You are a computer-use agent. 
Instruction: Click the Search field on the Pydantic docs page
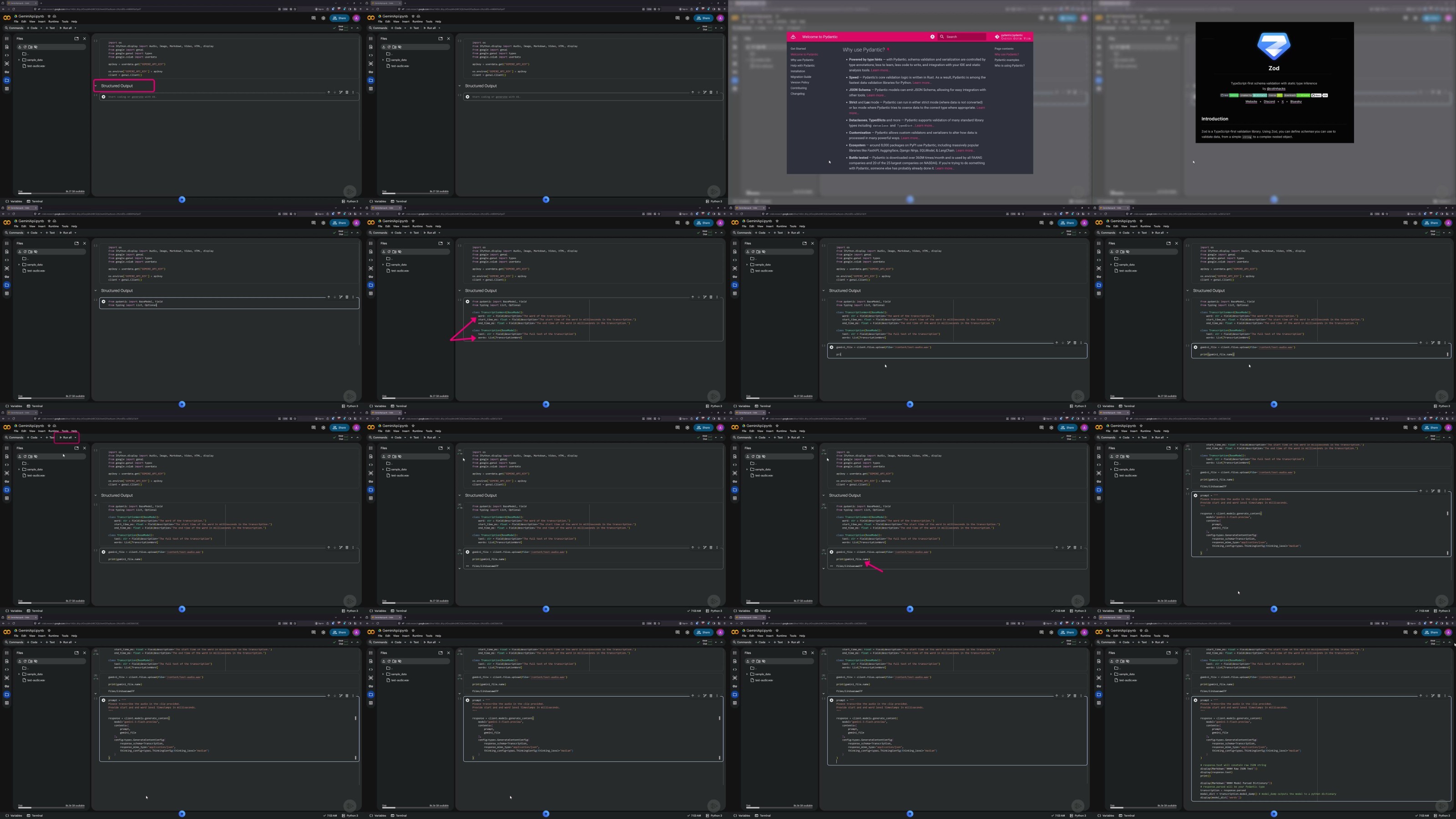click(x=962, y=37)
